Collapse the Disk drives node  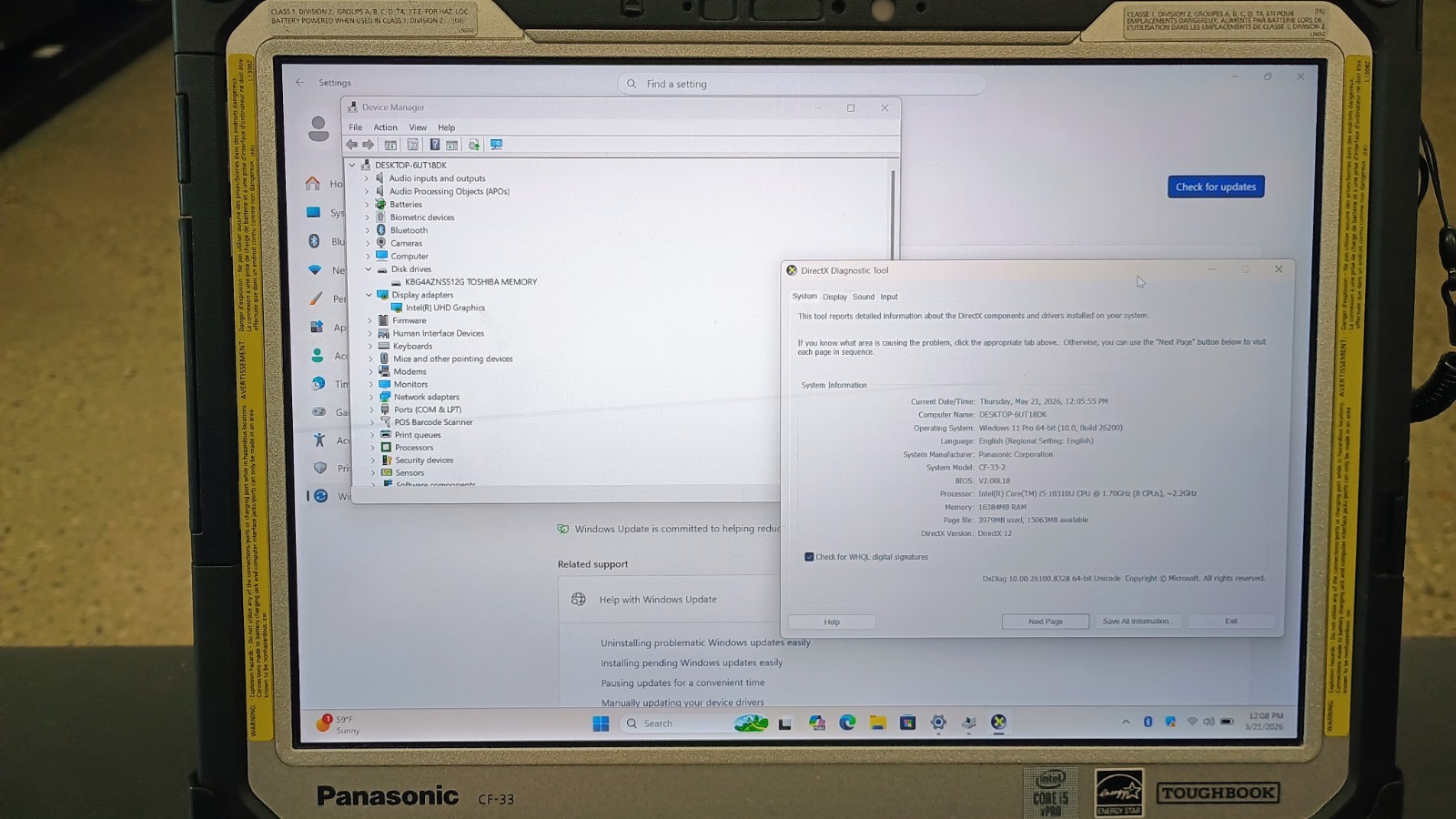369,268
